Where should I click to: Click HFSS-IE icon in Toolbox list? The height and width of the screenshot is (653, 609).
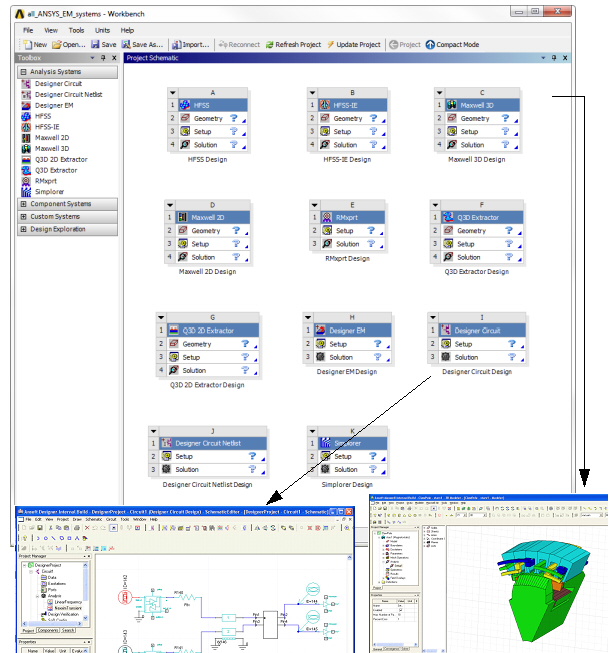coord(26,127)
